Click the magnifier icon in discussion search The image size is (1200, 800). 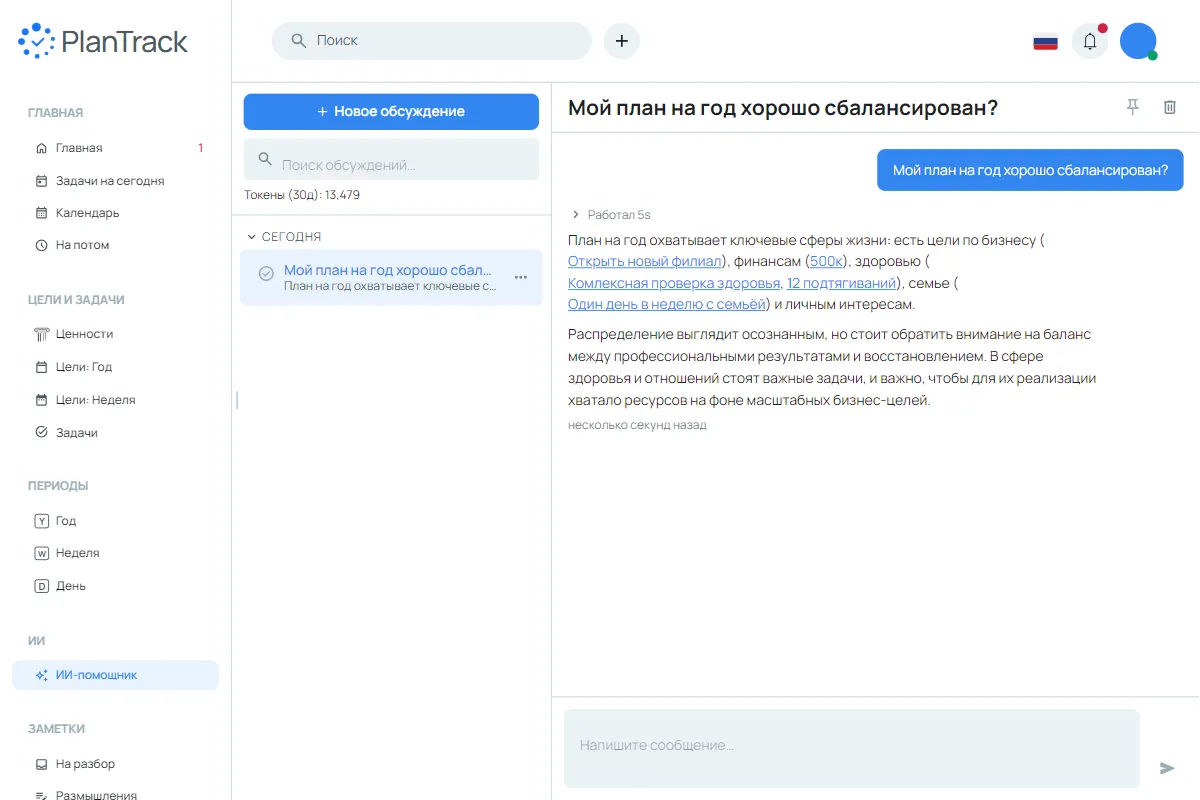pos(265,159)
